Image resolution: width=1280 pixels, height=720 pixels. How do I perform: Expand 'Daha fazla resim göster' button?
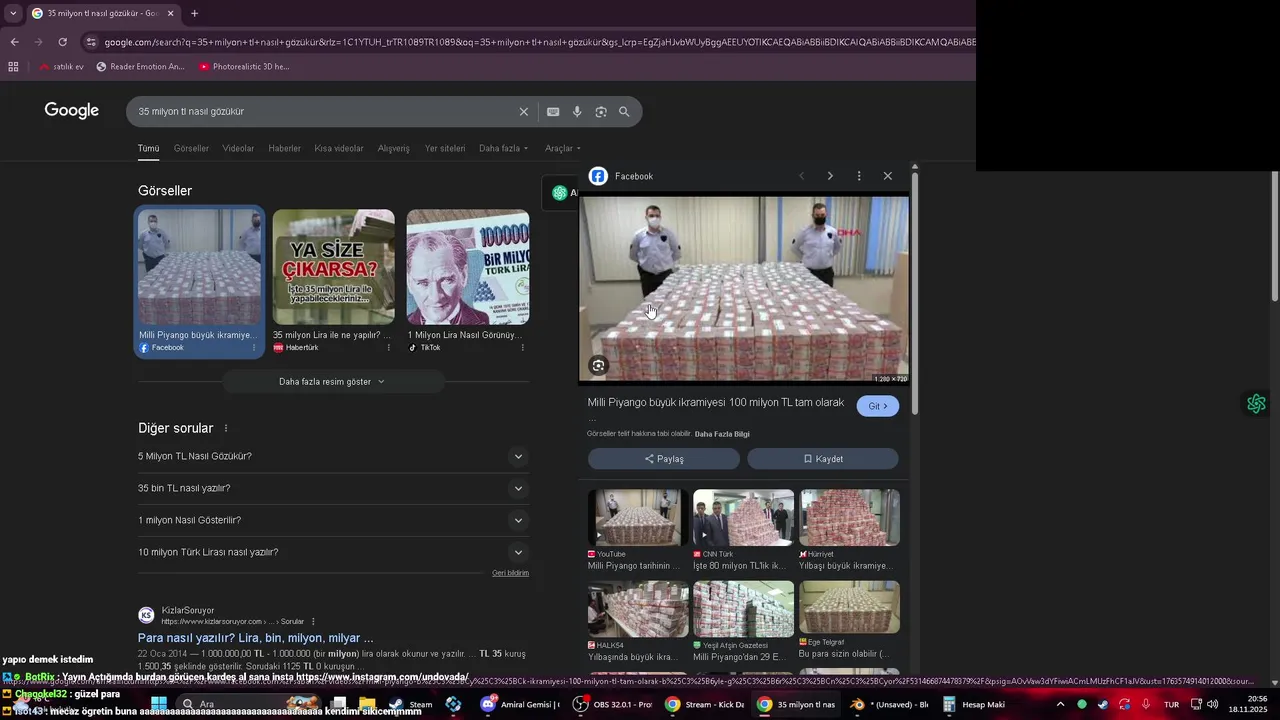(333, 381)
